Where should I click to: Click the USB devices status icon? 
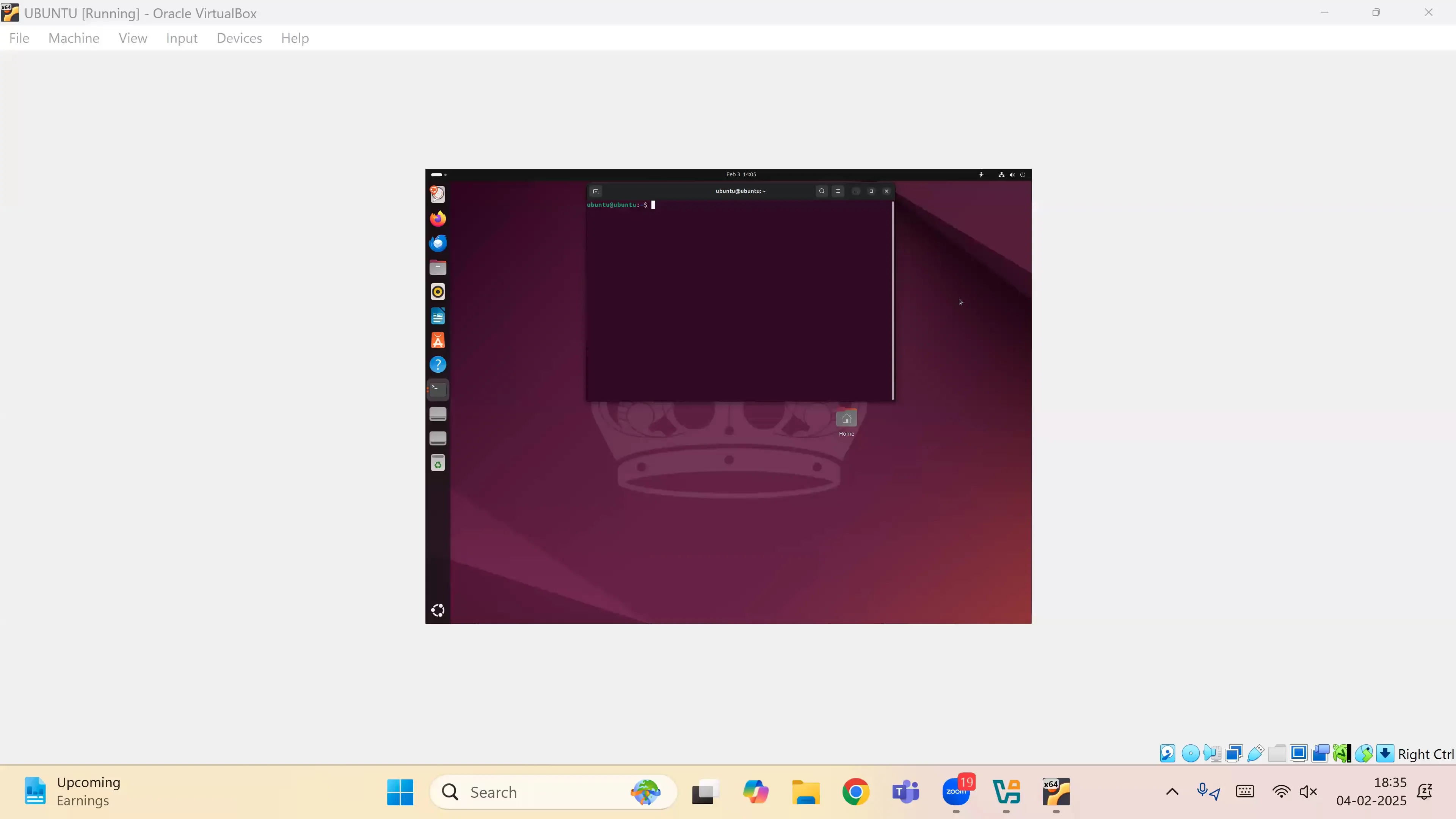coord(1255,753)
